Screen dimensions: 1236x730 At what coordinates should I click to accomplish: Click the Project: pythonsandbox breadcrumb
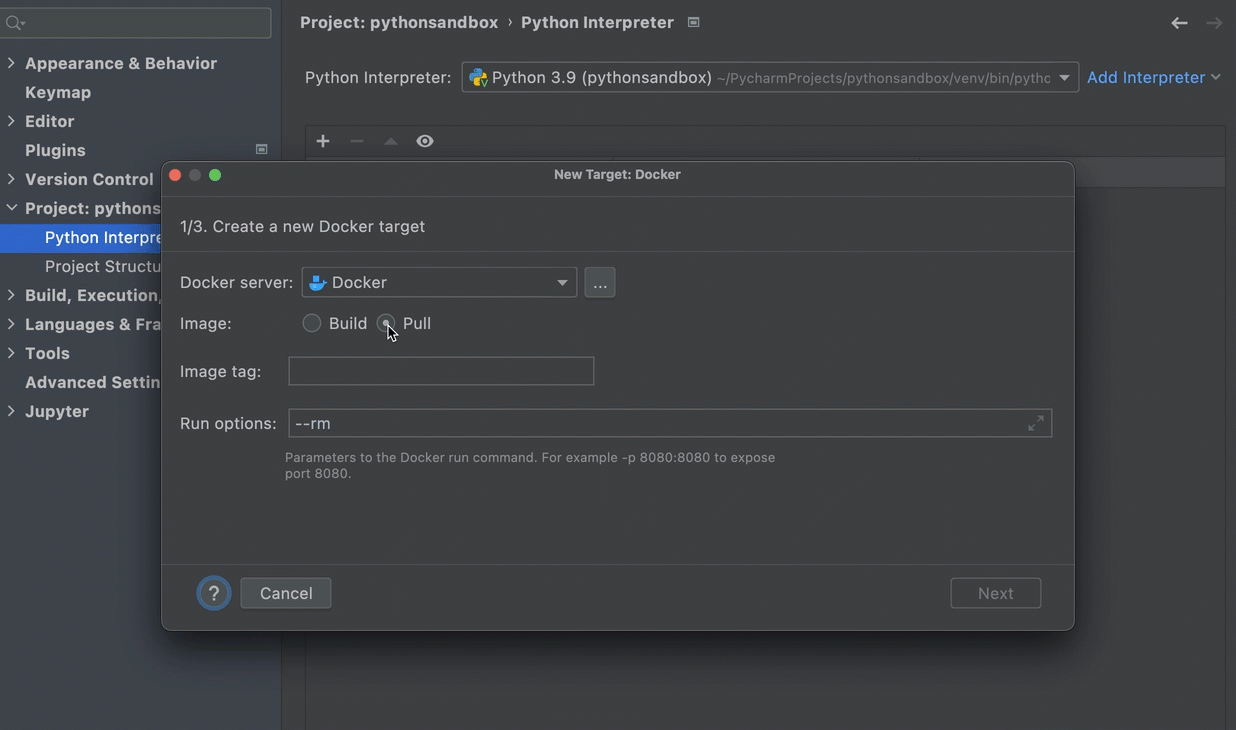(x=399, y=22)
